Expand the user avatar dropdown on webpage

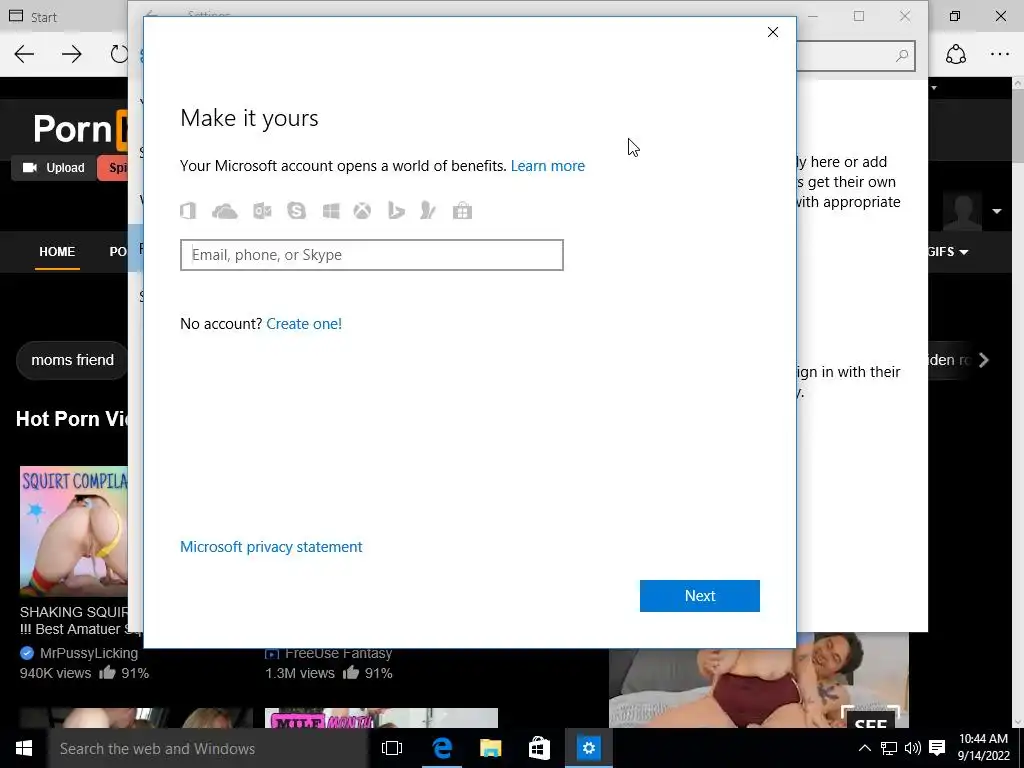click(997, 211)
